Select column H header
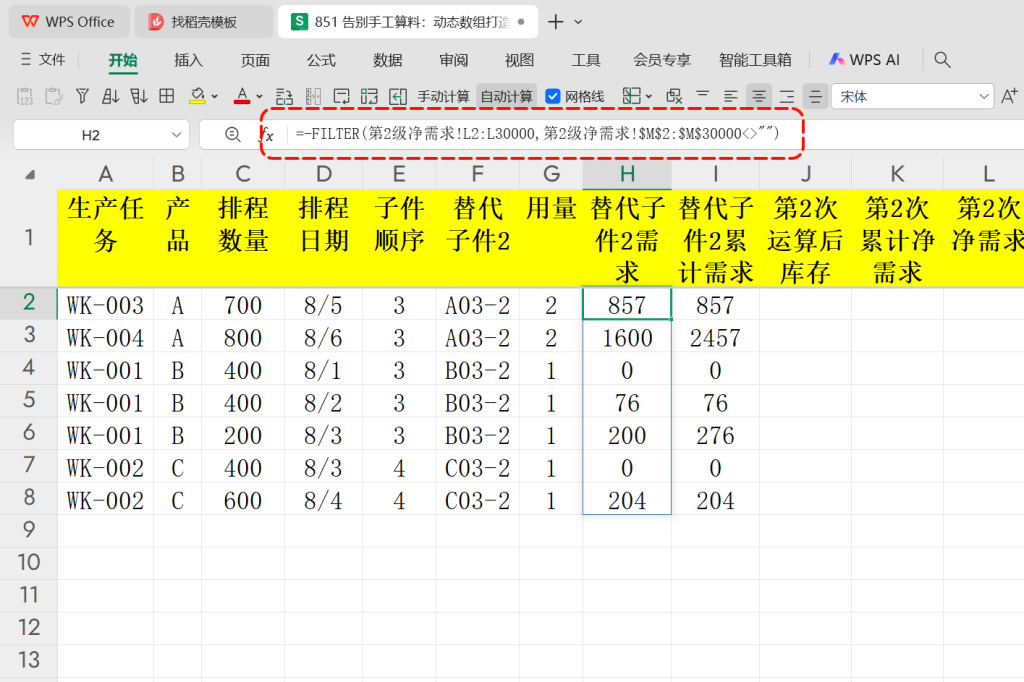1024x682 pixels. tap(627, 174)
